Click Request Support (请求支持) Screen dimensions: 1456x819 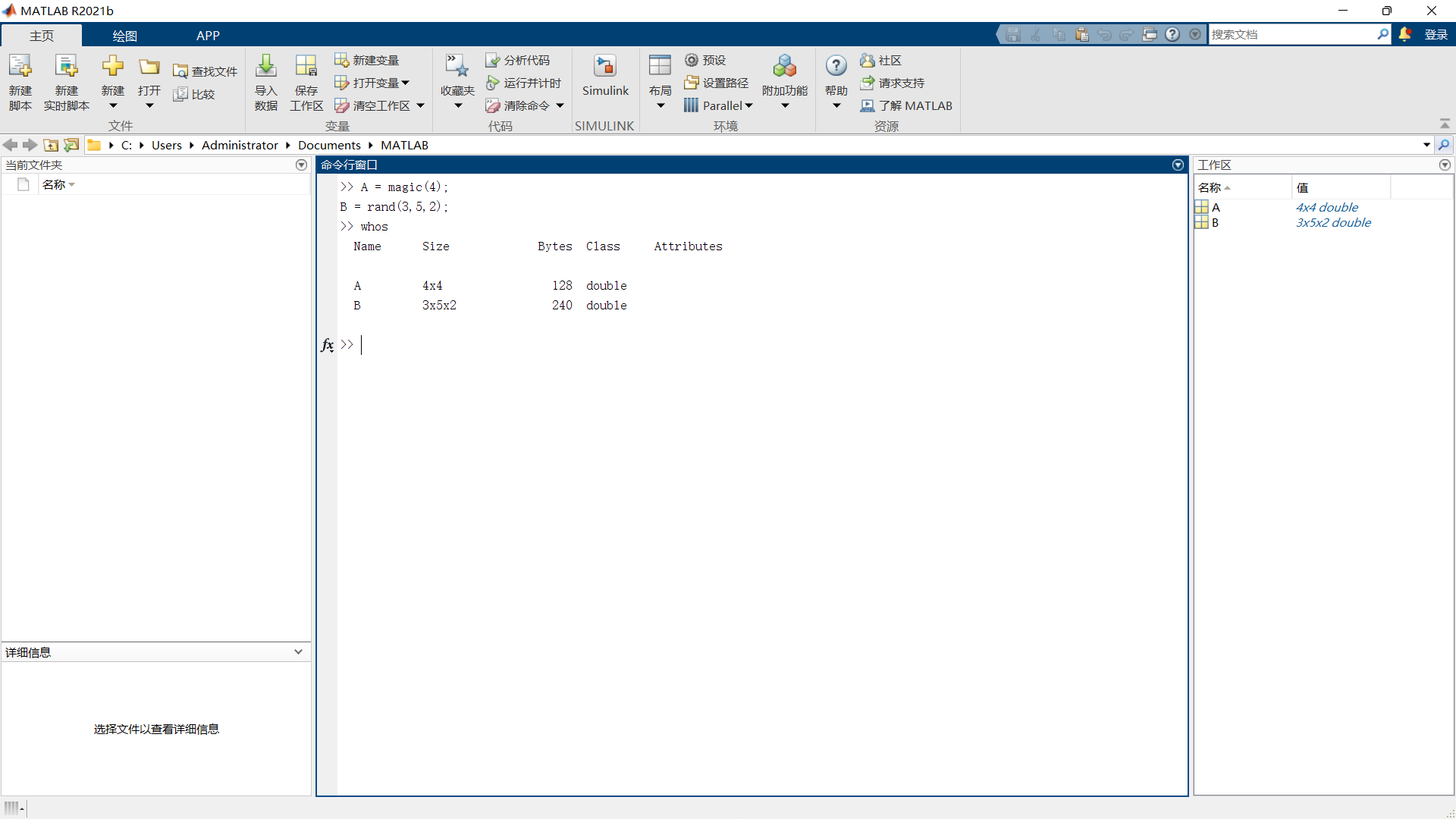(x=892, y=83)
